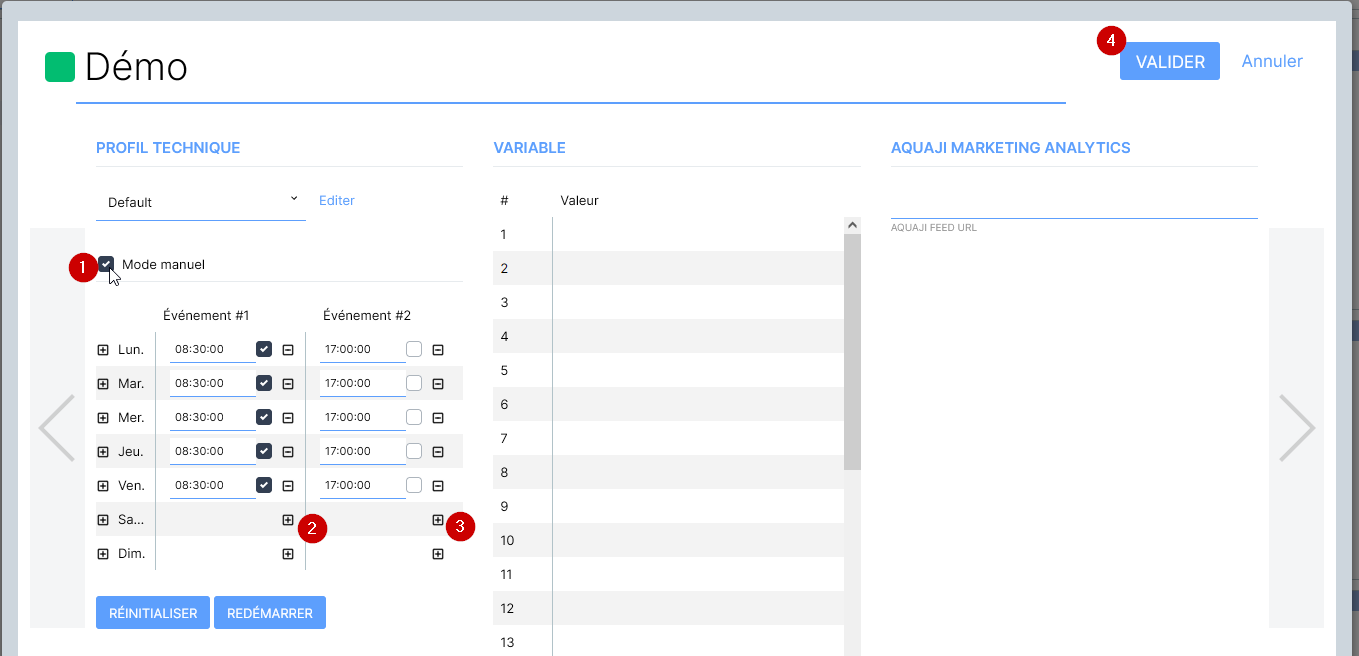The height and width of the screenshot is (656, 1359).
Task: Click the REDÉMARRER button
Action: point(270,613)
